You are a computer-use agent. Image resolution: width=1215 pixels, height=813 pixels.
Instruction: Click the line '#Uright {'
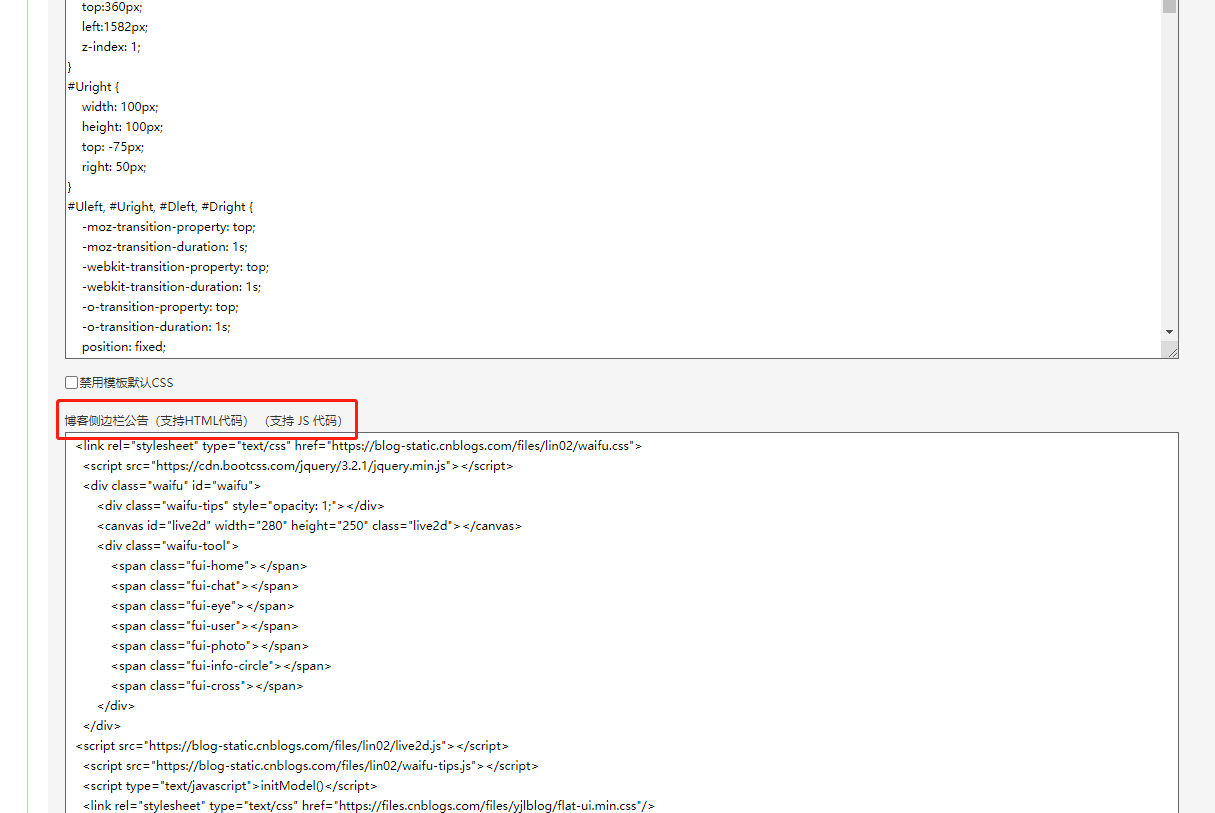[93, 87]
